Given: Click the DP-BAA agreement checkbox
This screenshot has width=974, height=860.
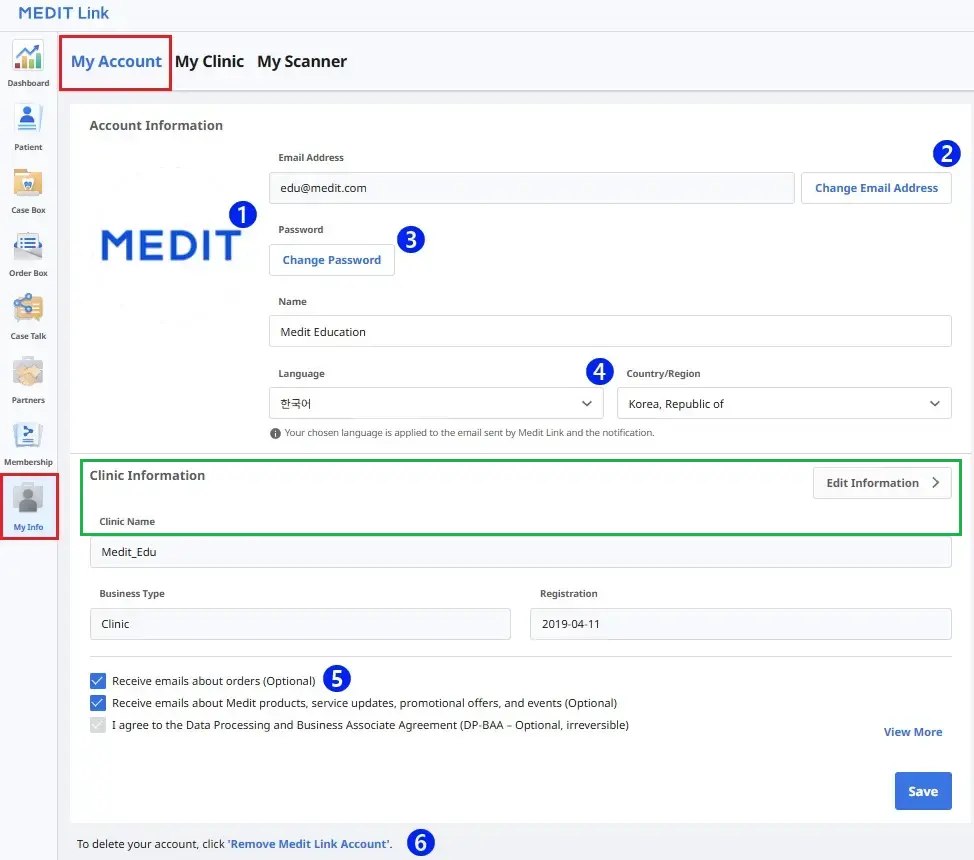Looking at the screenshot, I should coord(98,725).
